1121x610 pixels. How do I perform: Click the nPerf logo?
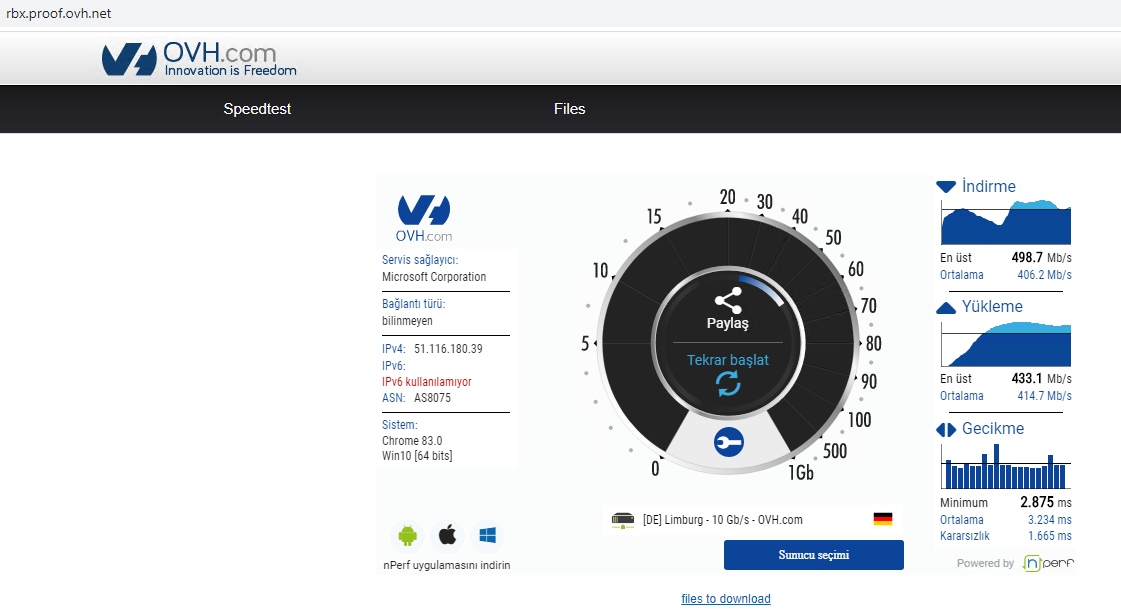tap(1048, 563)
